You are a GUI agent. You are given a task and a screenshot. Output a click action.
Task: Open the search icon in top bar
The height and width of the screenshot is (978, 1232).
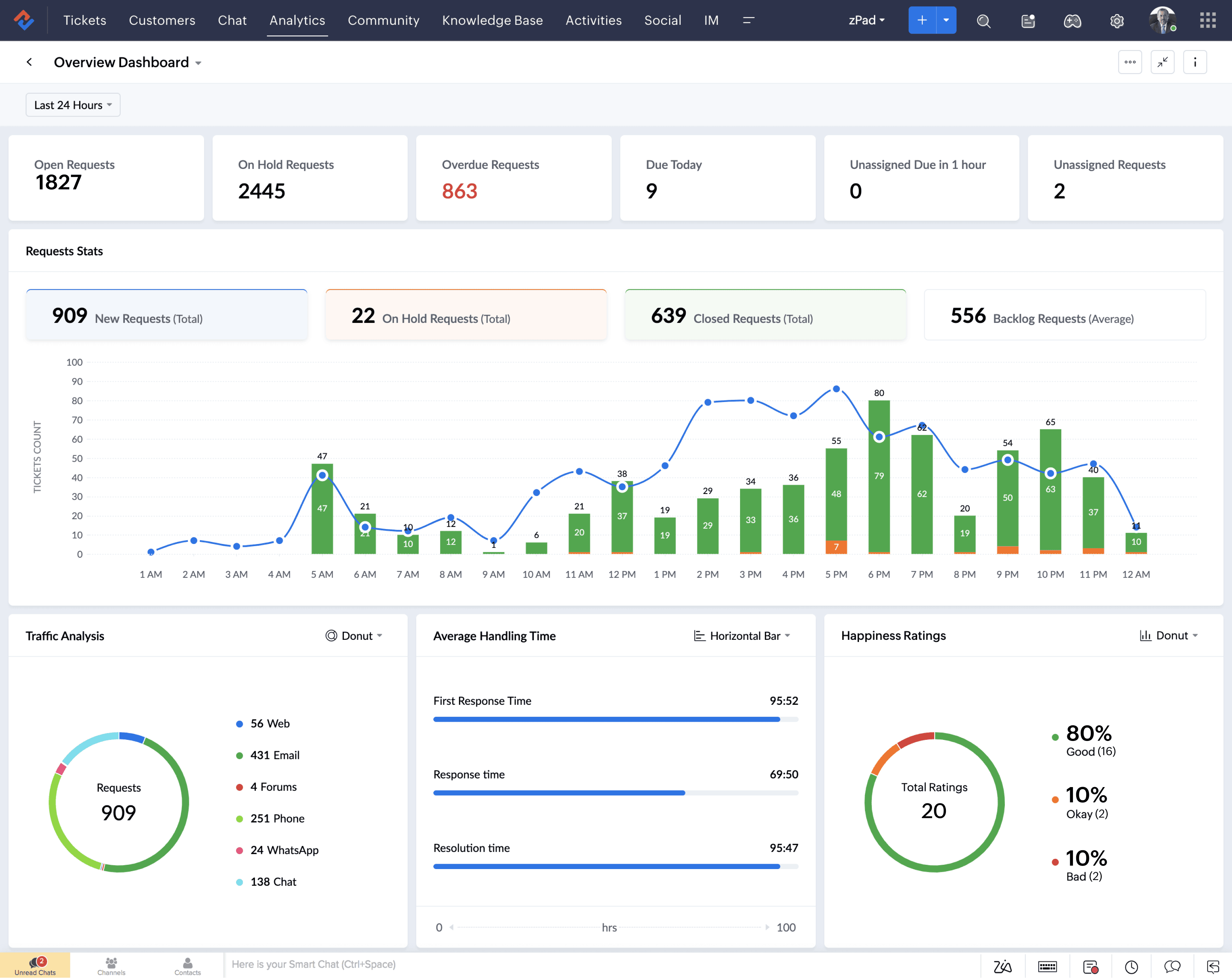point(984,20)
